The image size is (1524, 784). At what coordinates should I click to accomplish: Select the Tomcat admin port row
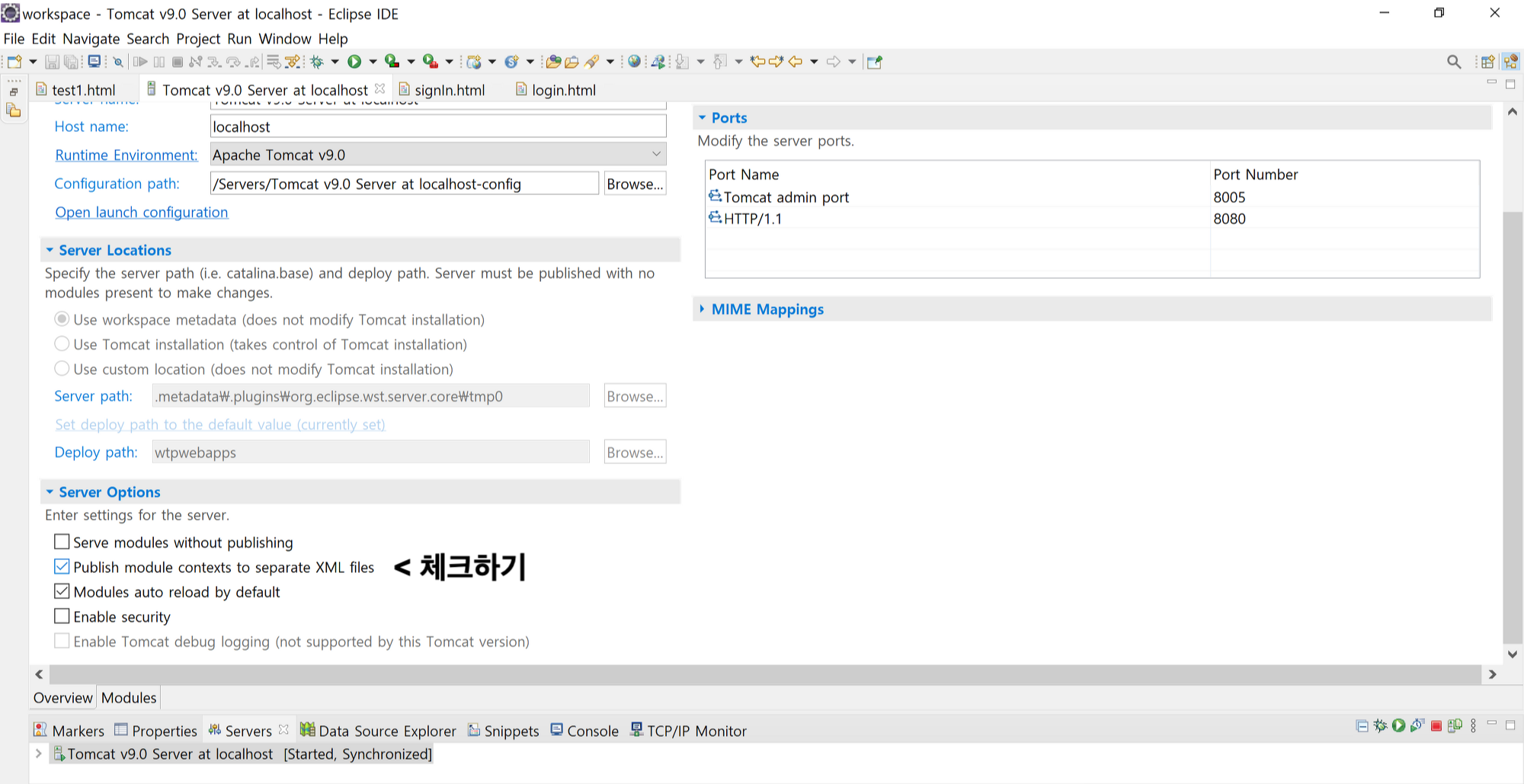point(1092,197)
